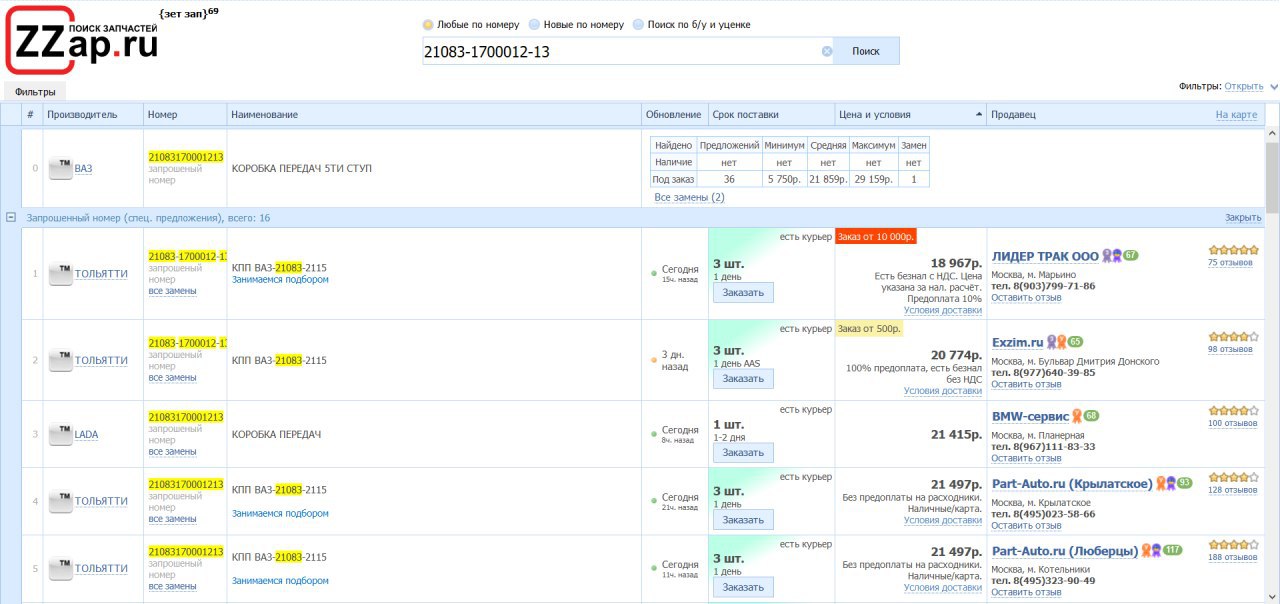Viewport: 1280px width, 604px height.
Task: Click the green 117 badge of Part-Auto.ru Люберцы
Action: click(x=1173, y=550)
